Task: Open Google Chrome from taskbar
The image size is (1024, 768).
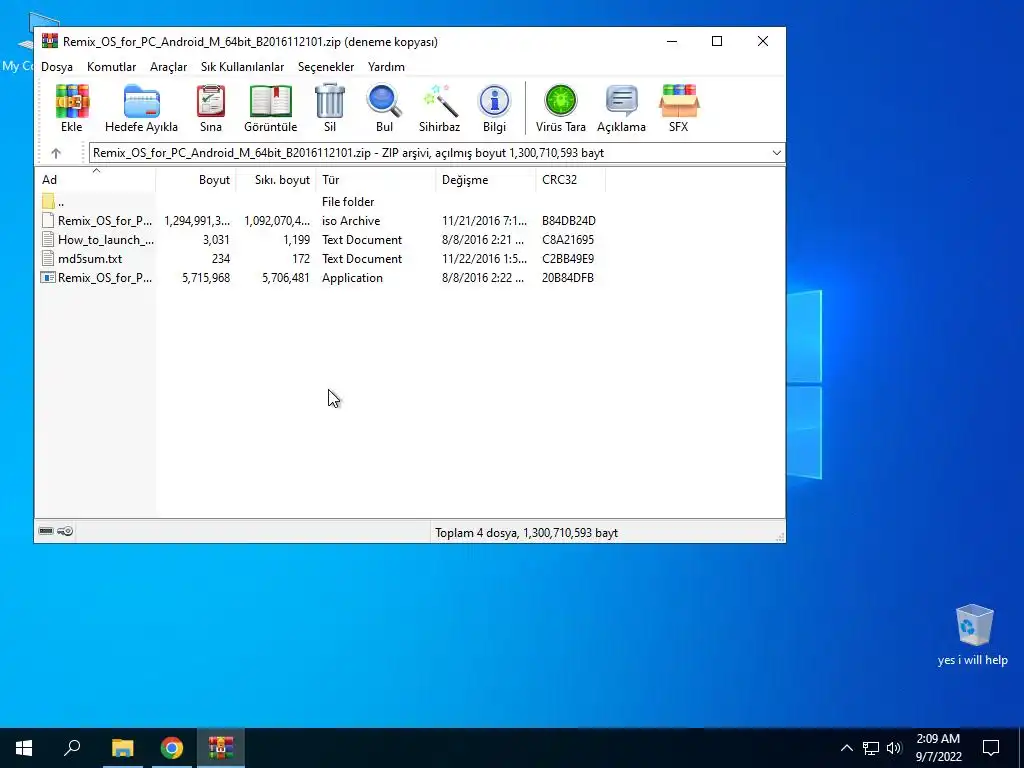Action: (172, 748)
